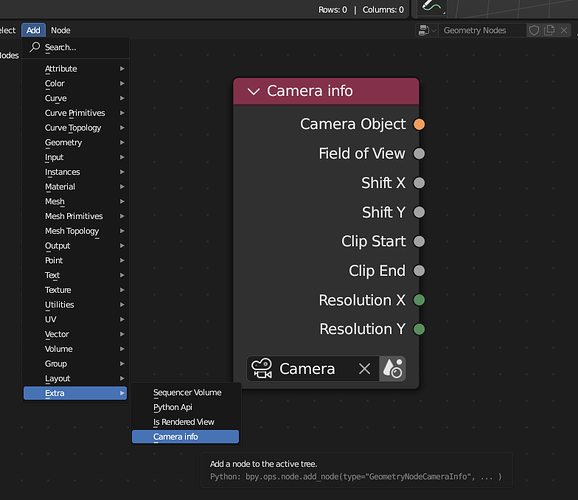Expand the Mesh submenu
The width and height of the screenshot is (578, 500).
pyautogui.click(x=75, y=202)
